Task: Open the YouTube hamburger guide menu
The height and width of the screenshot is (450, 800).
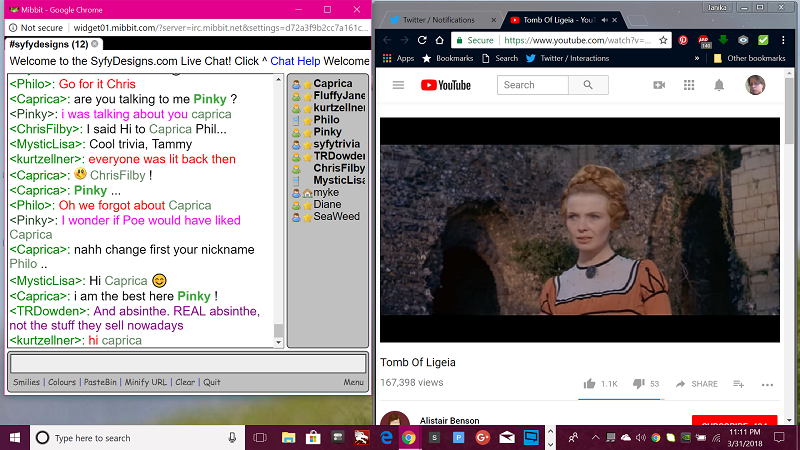Action: pos(398,85)
